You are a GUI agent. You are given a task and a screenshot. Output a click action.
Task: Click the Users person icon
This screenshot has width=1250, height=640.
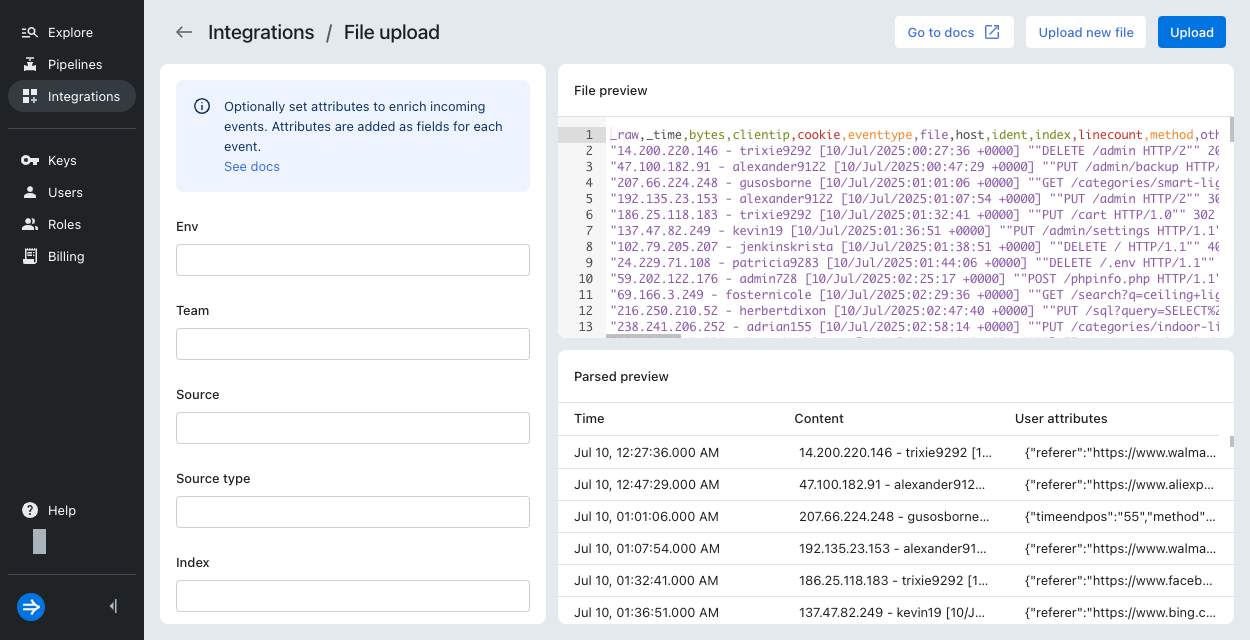pos(30,192)
